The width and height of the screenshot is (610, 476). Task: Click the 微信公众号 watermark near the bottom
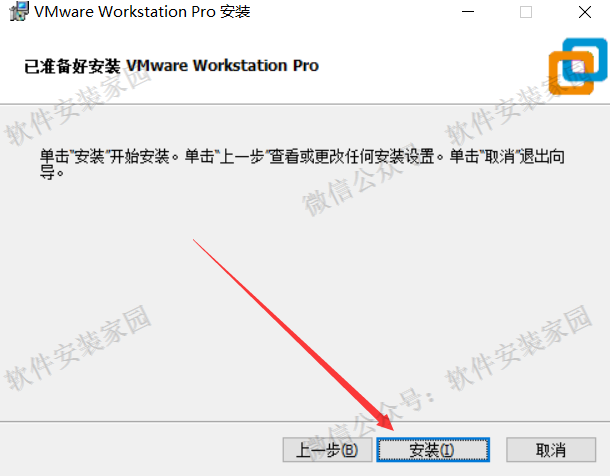coord(370,424)
